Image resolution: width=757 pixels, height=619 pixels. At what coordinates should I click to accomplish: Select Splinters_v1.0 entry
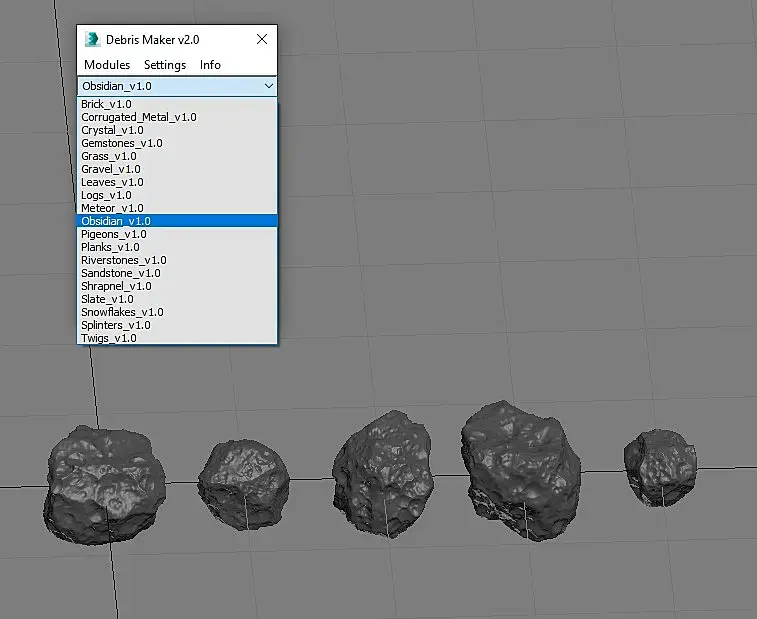(x=177, y=325)
